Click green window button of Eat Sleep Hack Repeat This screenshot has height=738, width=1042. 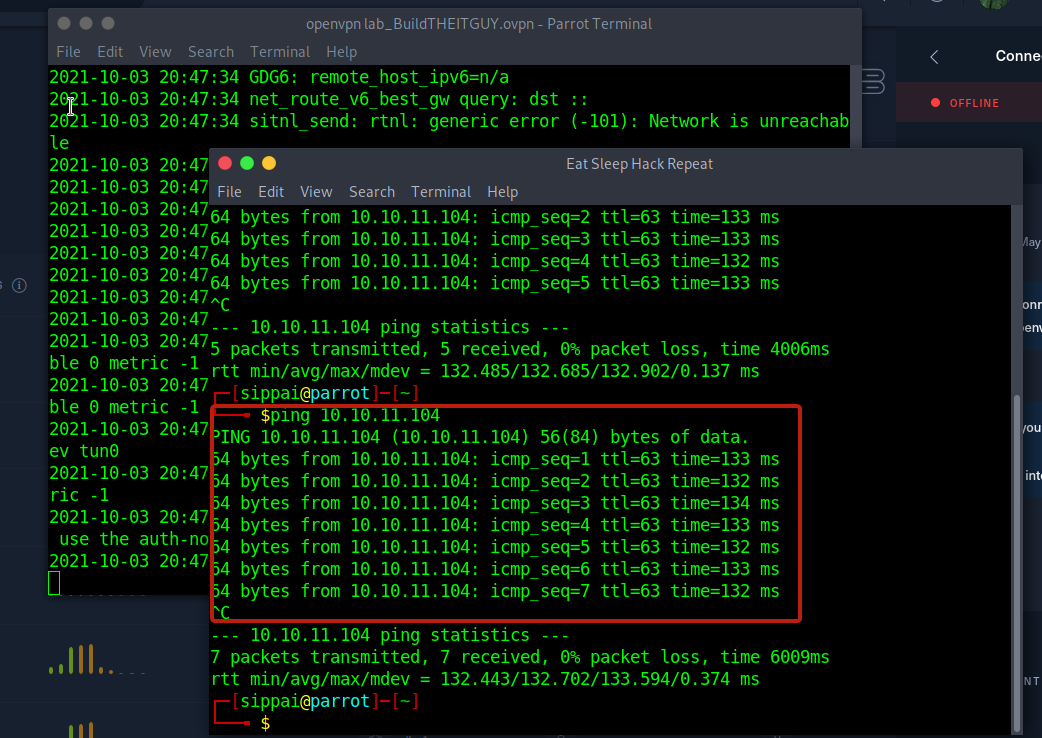(247, 163)
